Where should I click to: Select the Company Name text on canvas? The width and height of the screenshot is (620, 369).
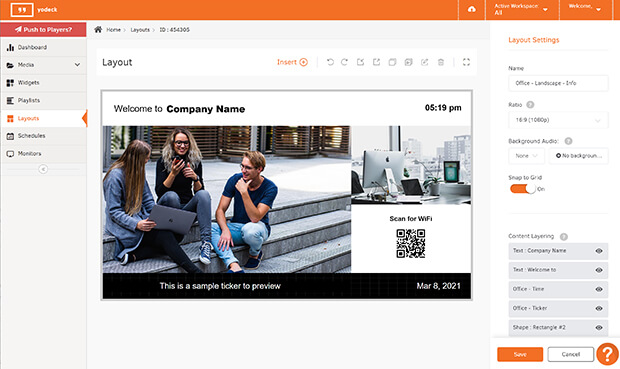tap(206, 109)
